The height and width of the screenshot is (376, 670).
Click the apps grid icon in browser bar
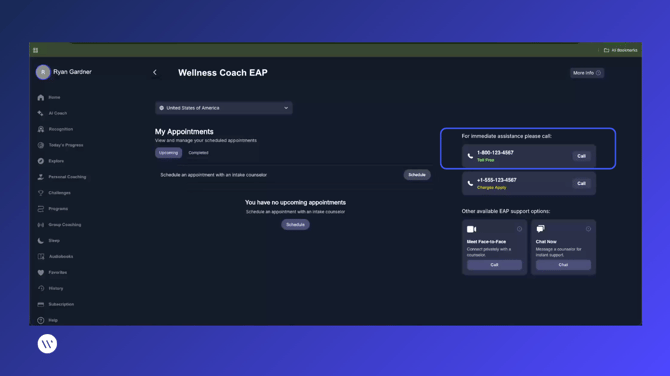coord(35,50)
